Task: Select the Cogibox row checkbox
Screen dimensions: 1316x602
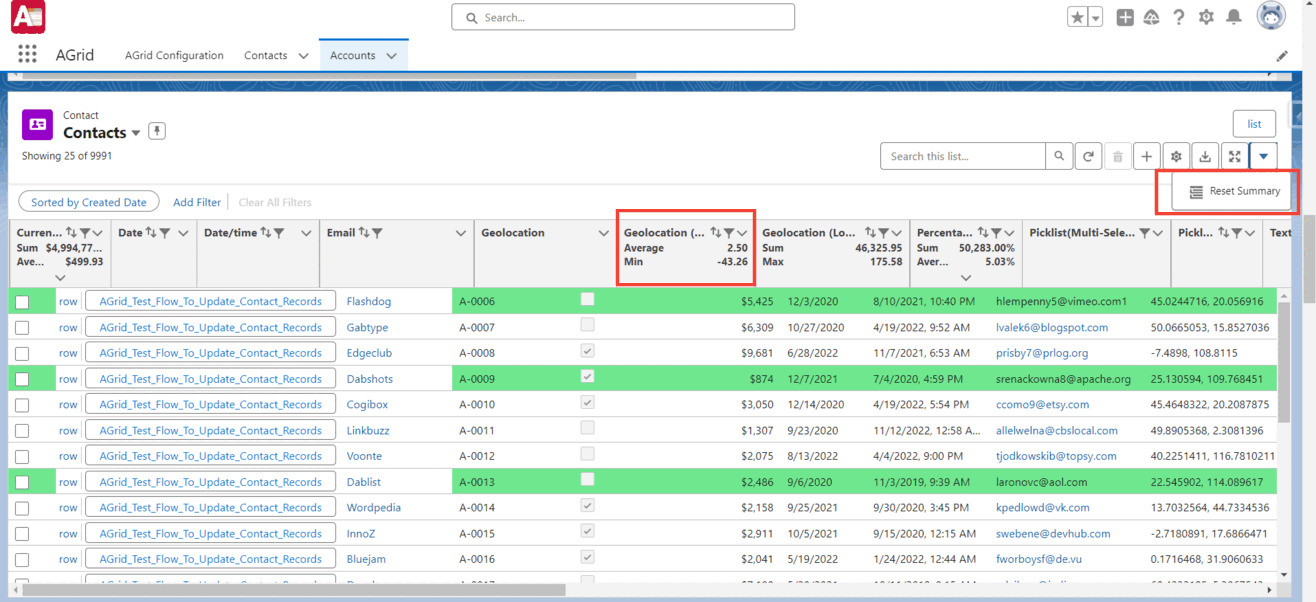Action: pyautogui.click(x=22, y=405)
